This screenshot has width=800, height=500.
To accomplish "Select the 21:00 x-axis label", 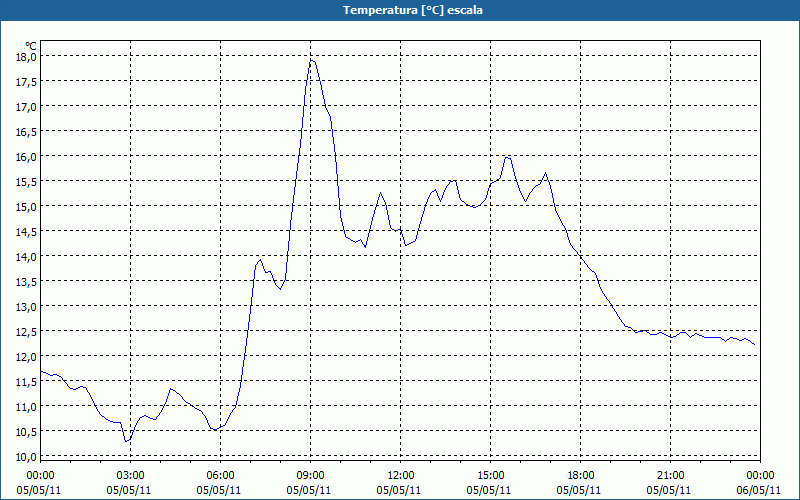I will pyautogui.click(x=670, y=476).
